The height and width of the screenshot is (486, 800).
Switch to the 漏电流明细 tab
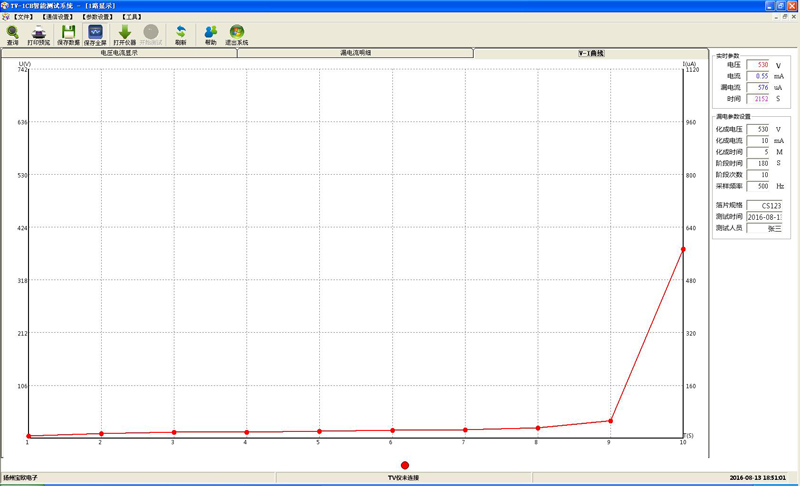tap(355, 53)
